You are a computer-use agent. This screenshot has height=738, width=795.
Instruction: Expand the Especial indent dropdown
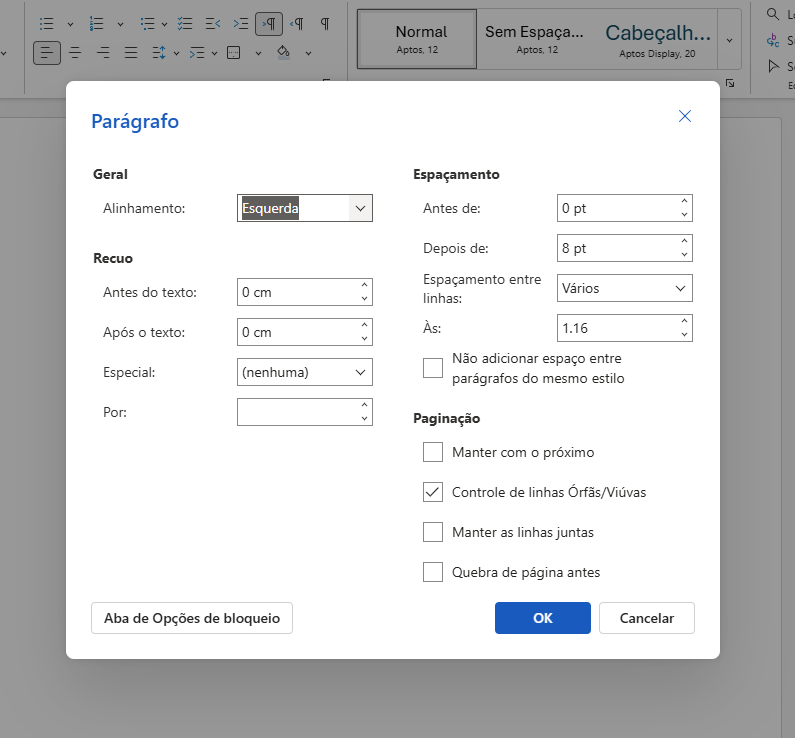[x=305, y=372]
